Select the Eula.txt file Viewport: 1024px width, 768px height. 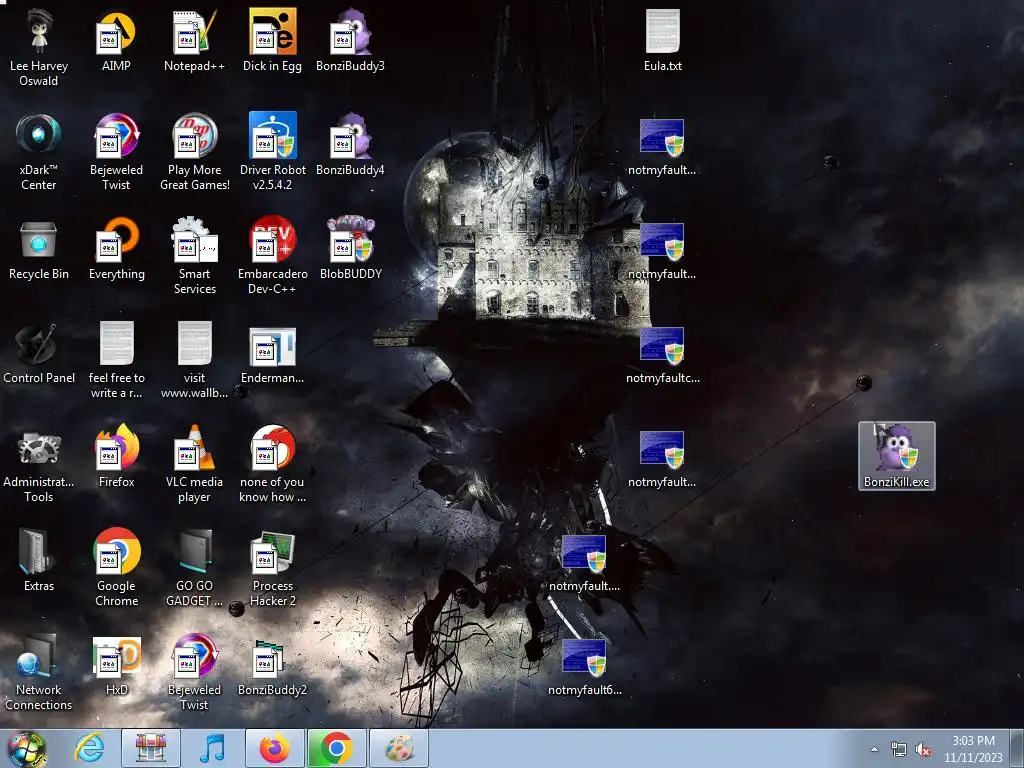click(663, 41)
